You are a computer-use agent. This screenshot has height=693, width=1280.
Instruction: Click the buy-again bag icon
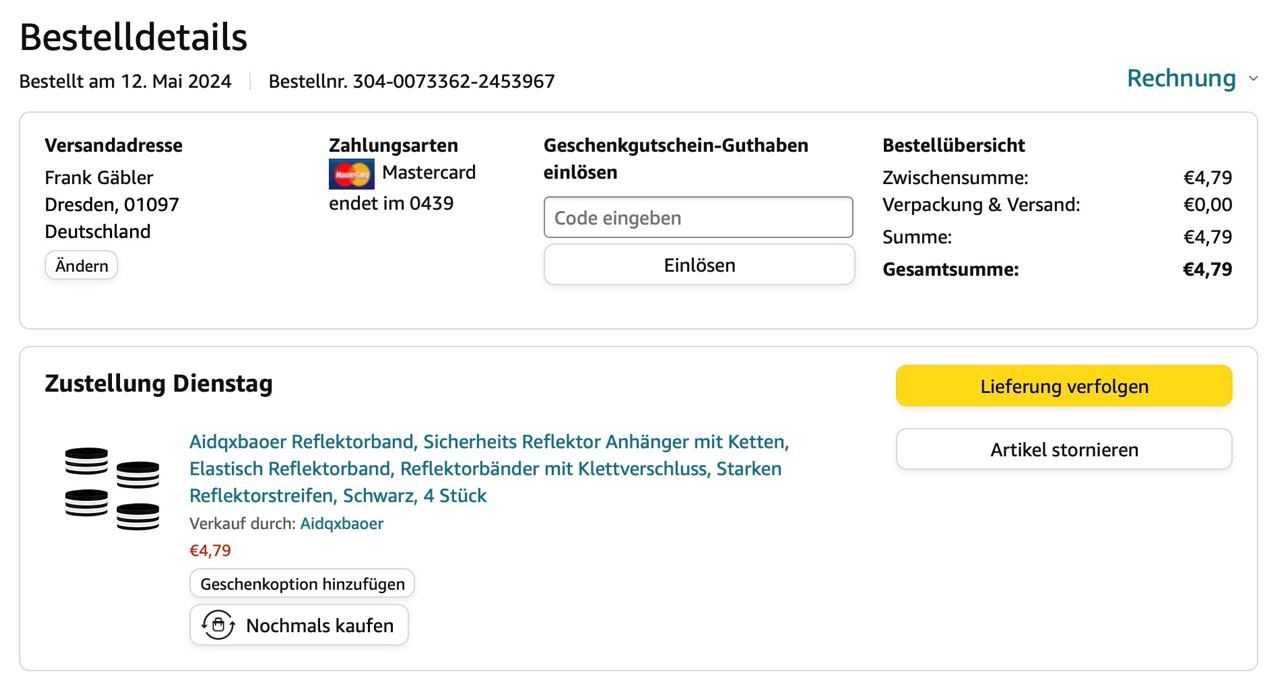point(218,625)
